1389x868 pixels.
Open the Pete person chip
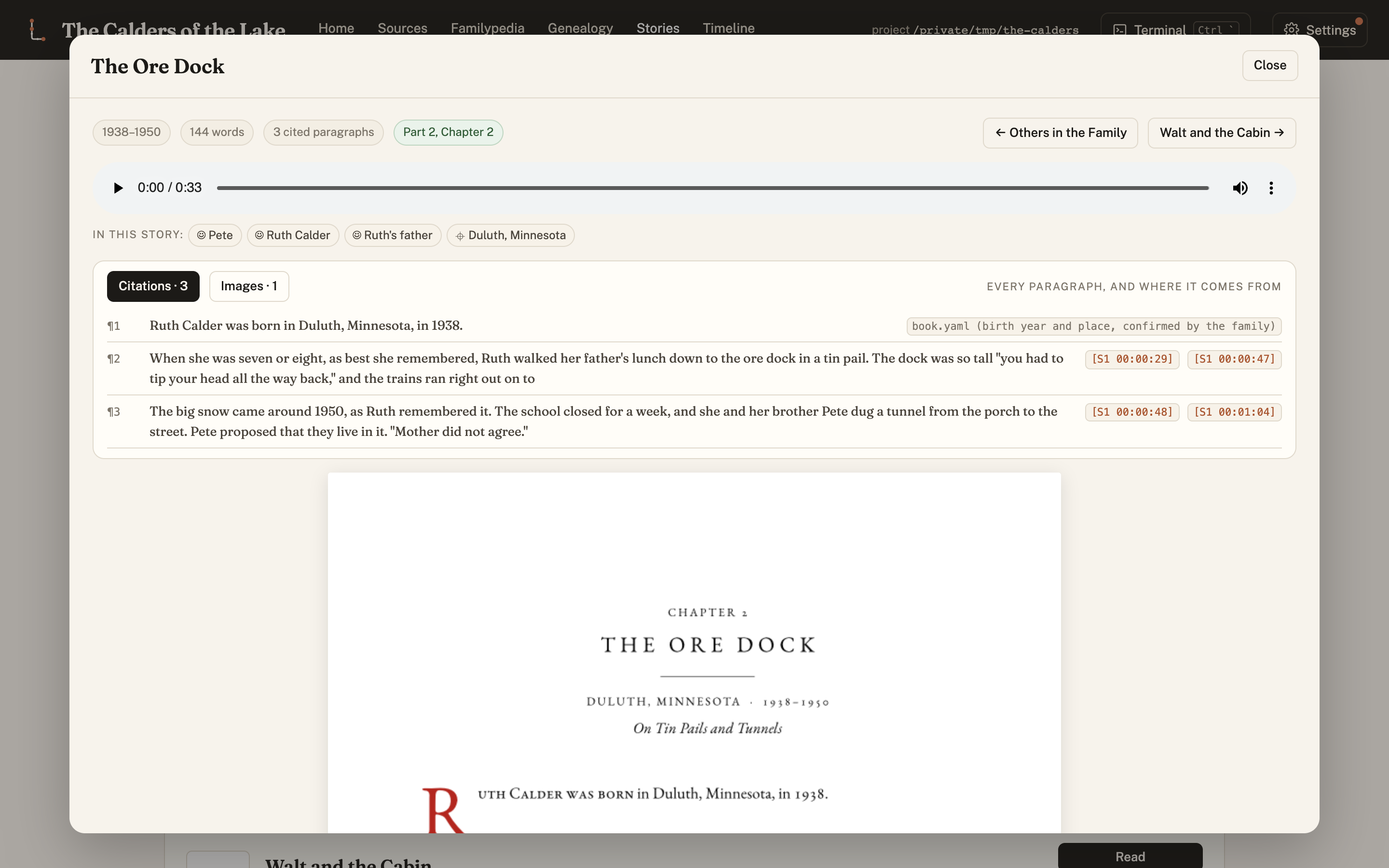[215, 235]
